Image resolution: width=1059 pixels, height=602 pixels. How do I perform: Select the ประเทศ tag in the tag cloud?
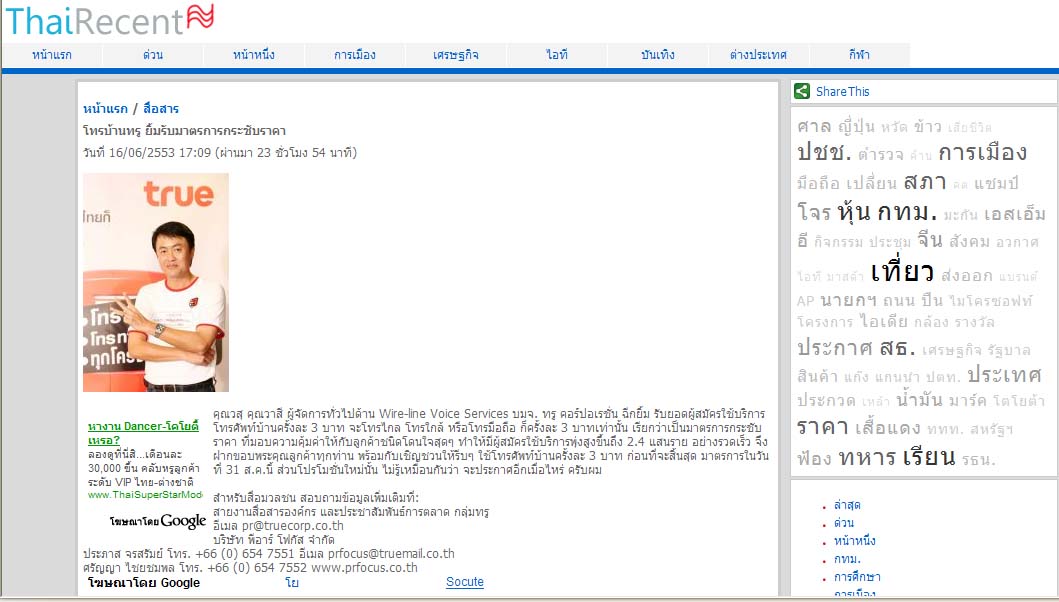tap(1004, 374)
